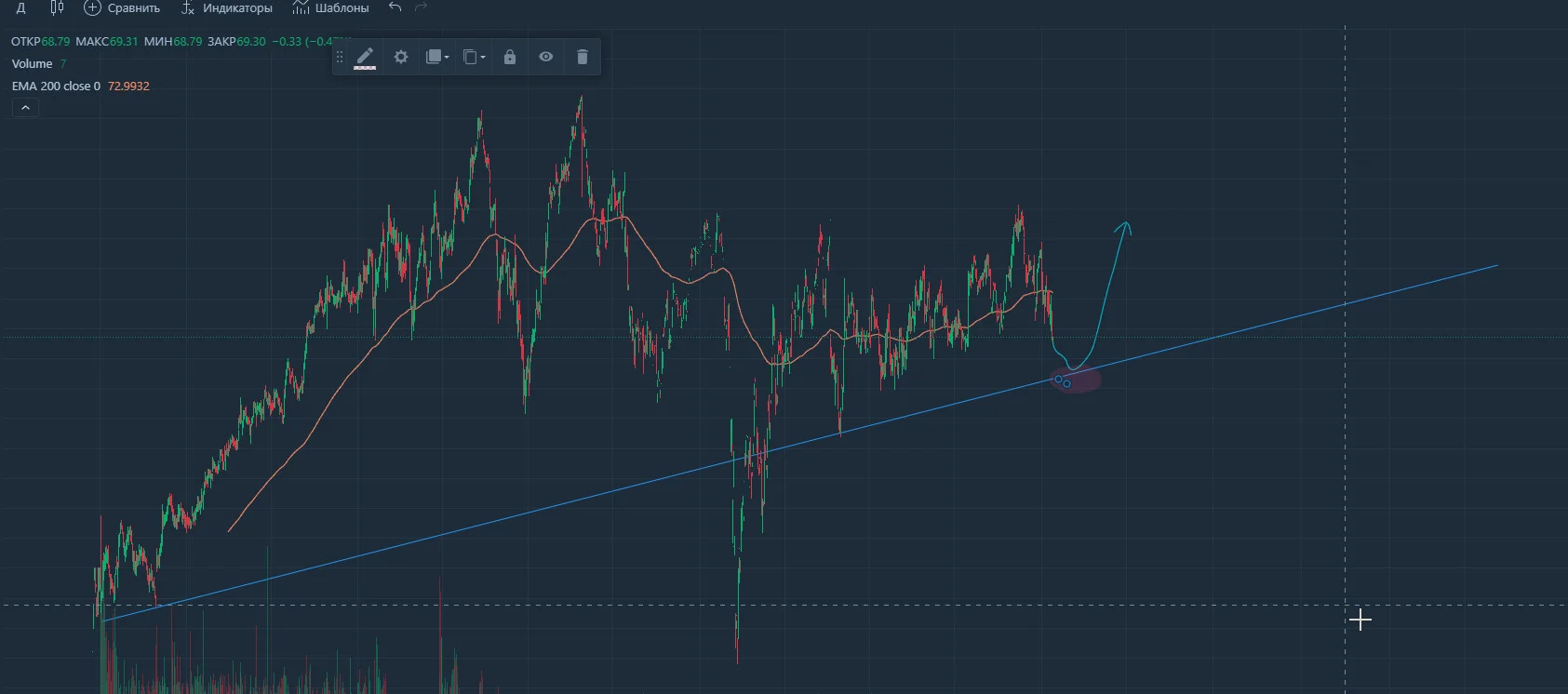Hide the selected drawing with eye icon

546,57
